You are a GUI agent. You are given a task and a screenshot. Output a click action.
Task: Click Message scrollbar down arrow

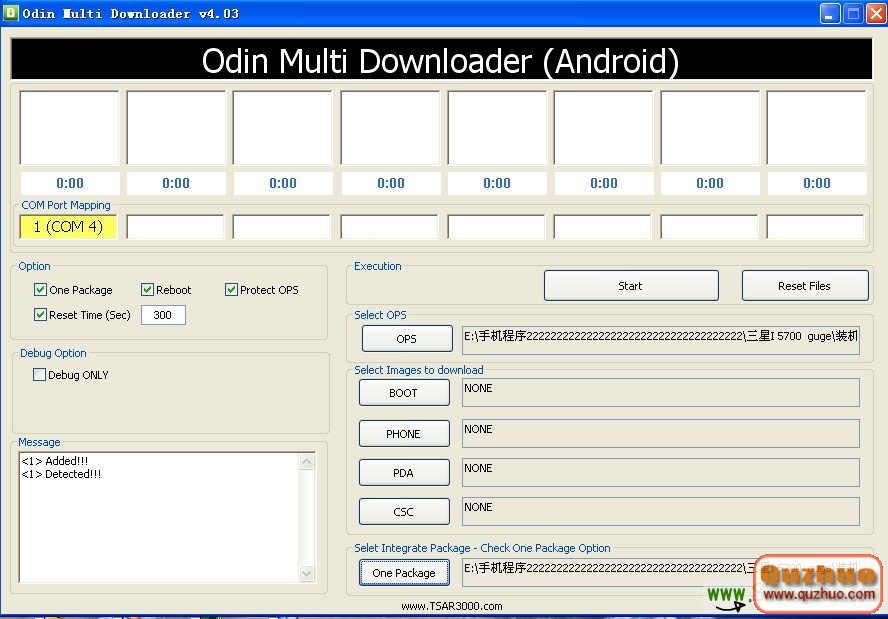click(306, 573)
